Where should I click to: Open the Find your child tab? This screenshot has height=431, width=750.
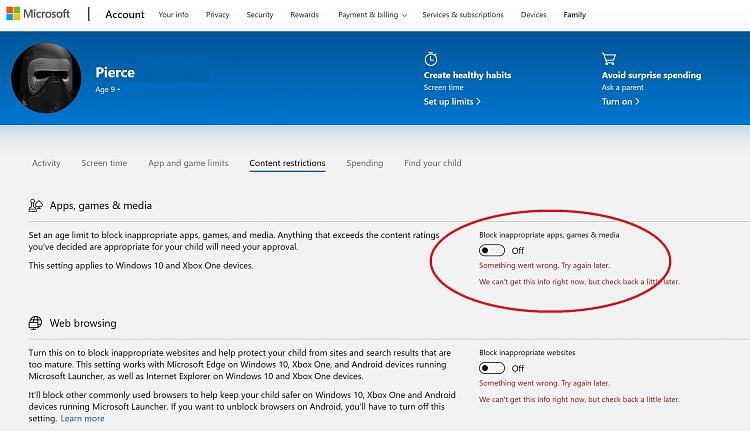[x=432, y=163]
